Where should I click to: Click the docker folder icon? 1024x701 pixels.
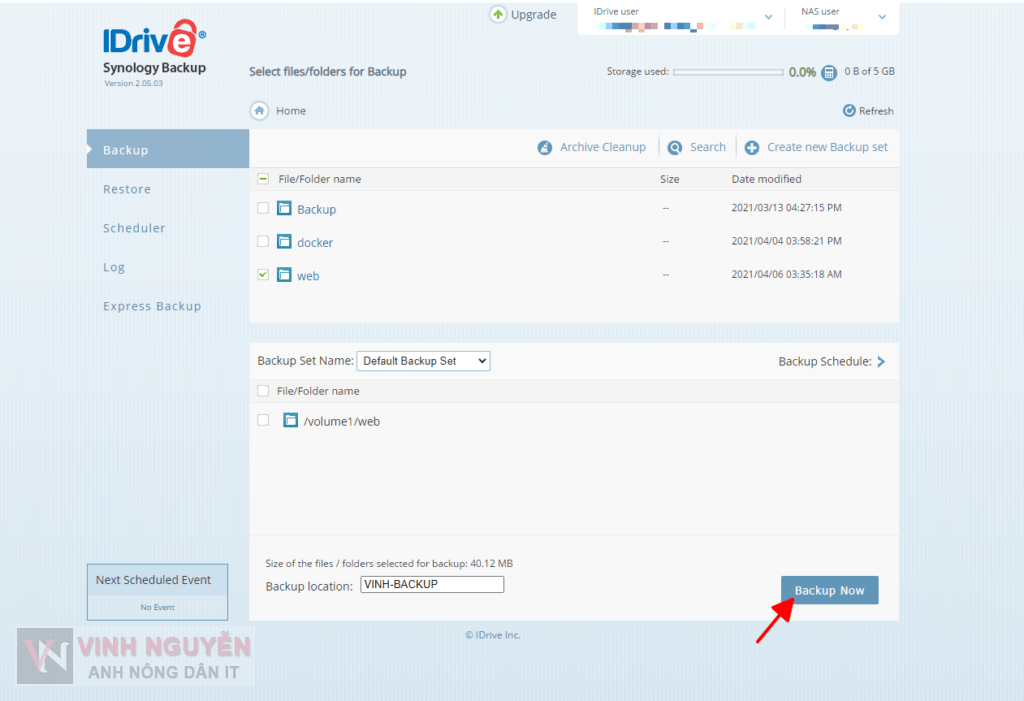[x=284, y=242]
